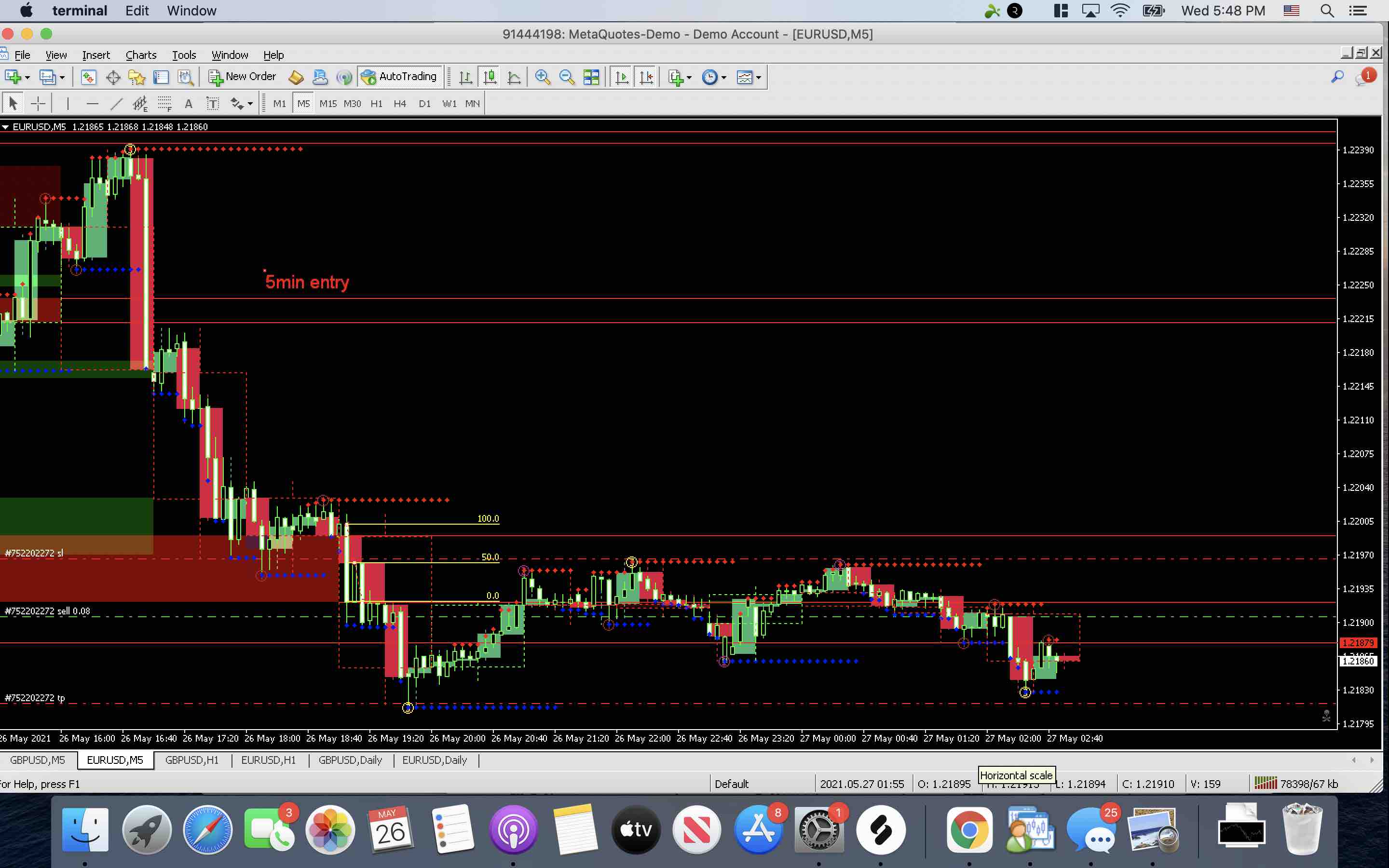This screenshot has height=868, width=1389.
Task: Switch to the M15 timeframe
Action: pos(328,103)
